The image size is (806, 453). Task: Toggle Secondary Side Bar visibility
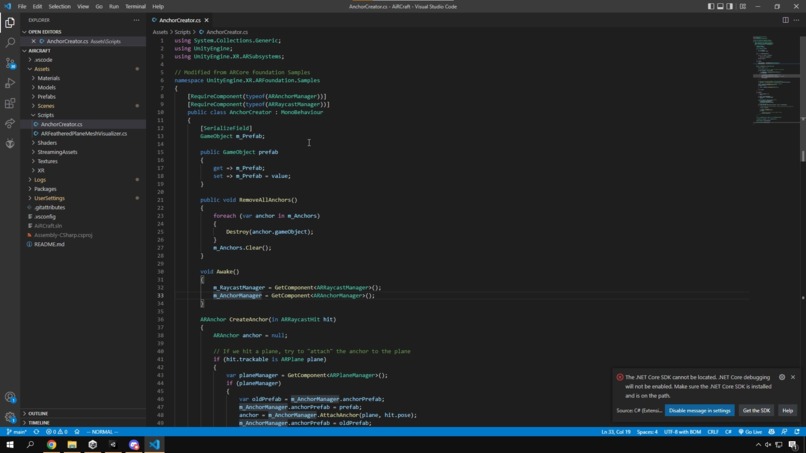[x=729, y=7]
